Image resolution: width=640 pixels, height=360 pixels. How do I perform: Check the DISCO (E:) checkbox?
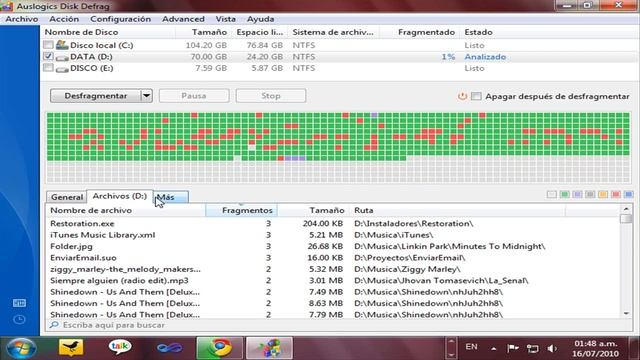click(48, 67)
